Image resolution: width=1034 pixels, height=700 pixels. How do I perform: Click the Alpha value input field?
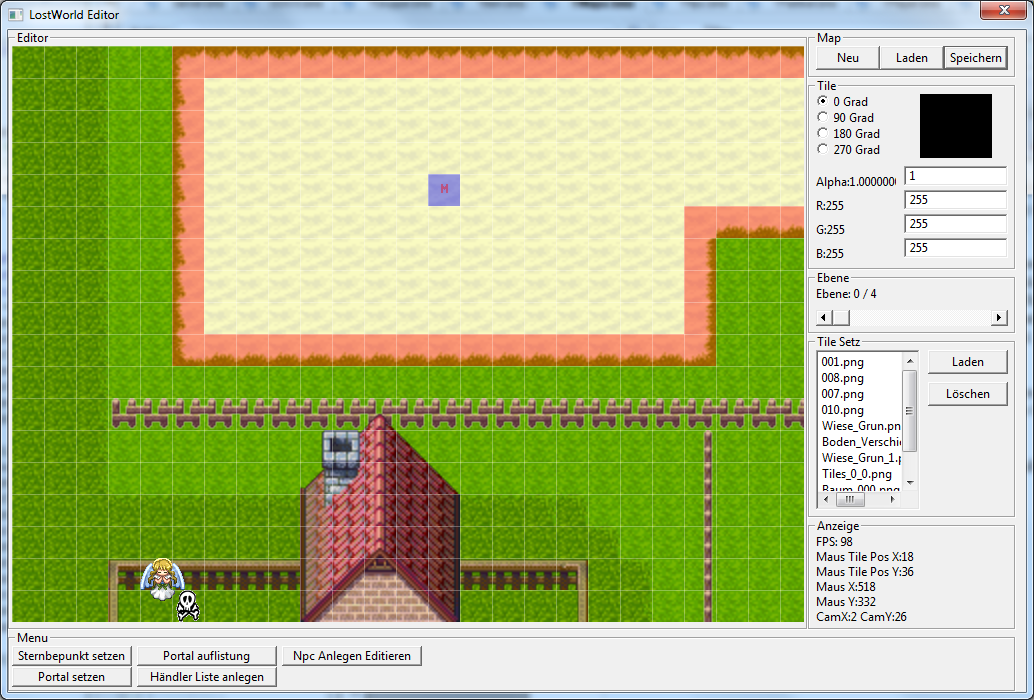pyautogui.click(x=956, y=176)
